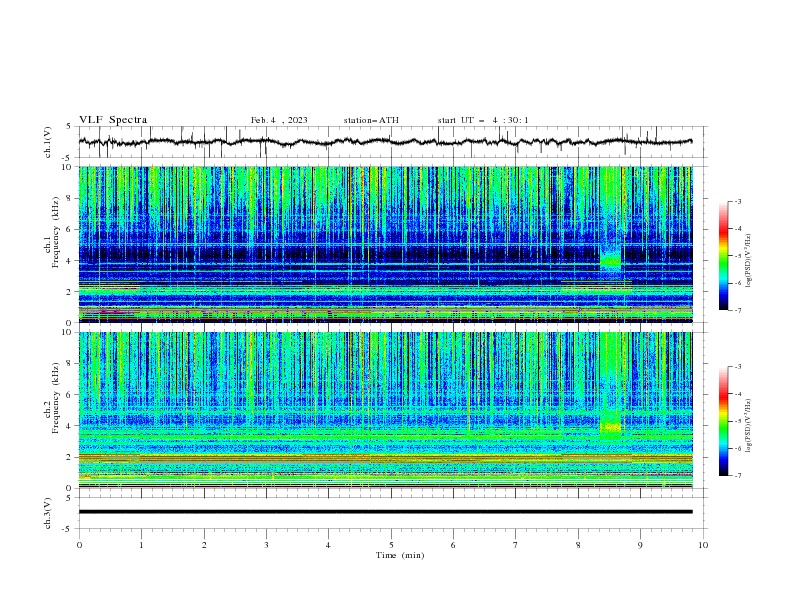Pick the ch.2 spectrogram color scale bar
This screenshot has height=612, width=792.
click(723, 421)
